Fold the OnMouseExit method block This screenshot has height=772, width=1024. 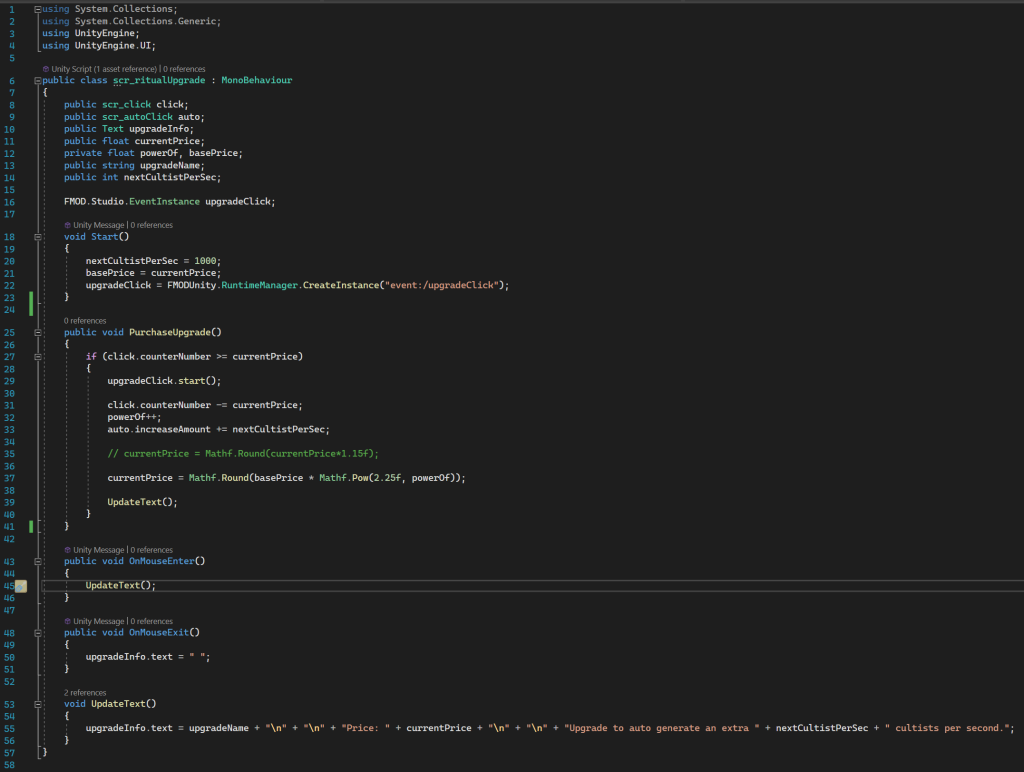(38, 633)
